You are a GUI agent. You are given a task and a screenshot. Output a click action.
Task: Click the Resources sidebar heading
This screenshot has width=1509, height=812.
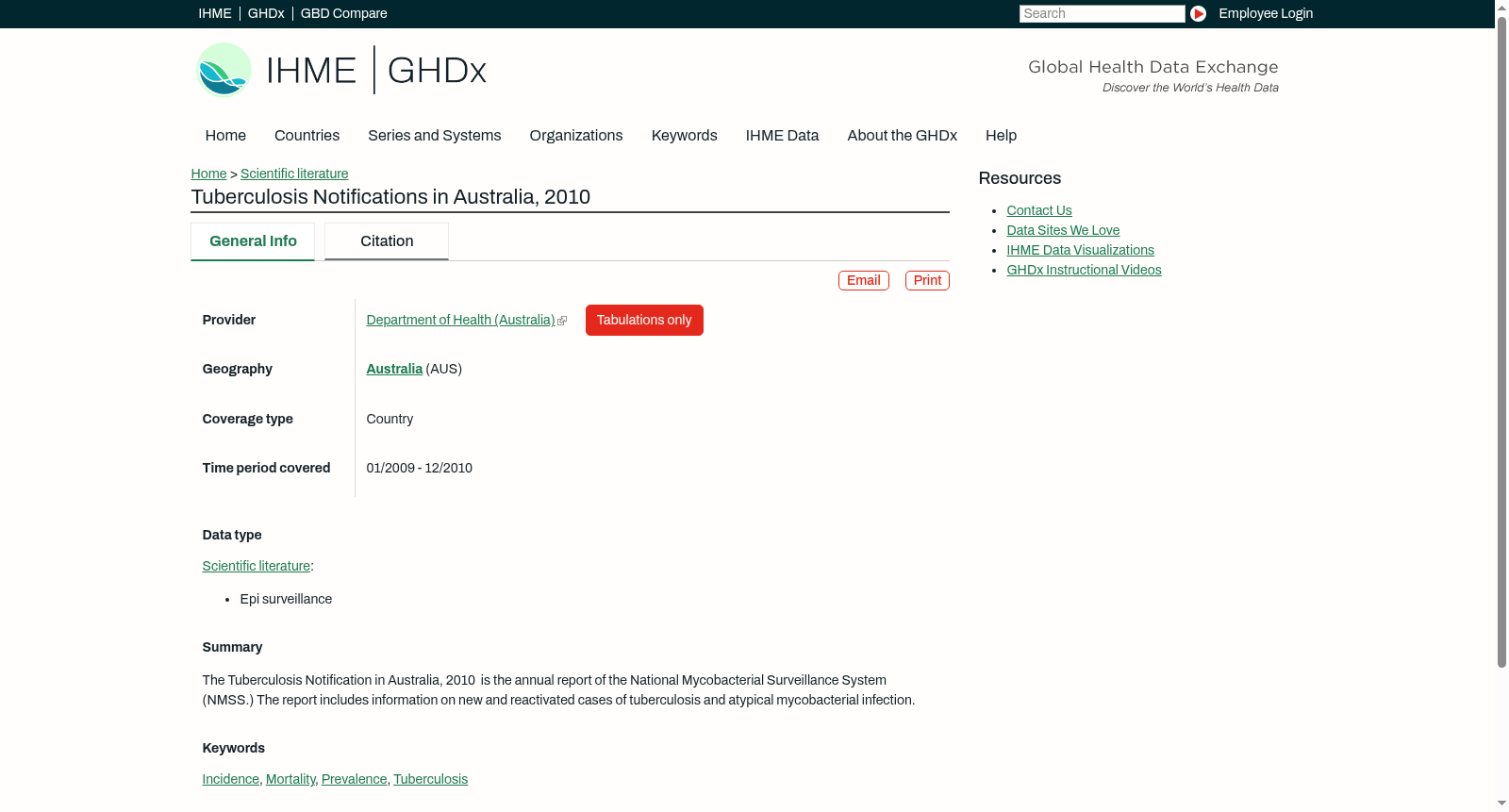coord(1020,178)
